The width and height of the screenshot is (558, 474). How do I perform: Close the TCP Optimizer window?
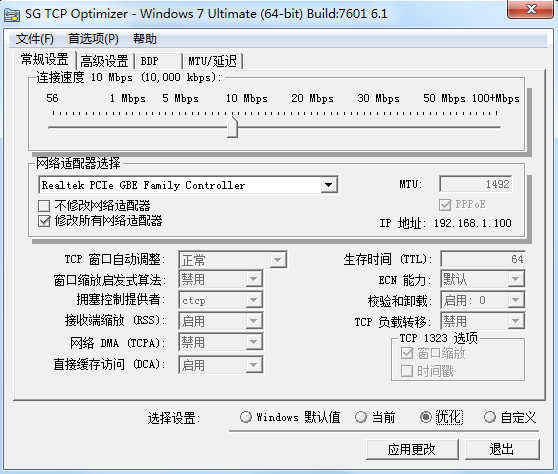click(x=530, y=9)
